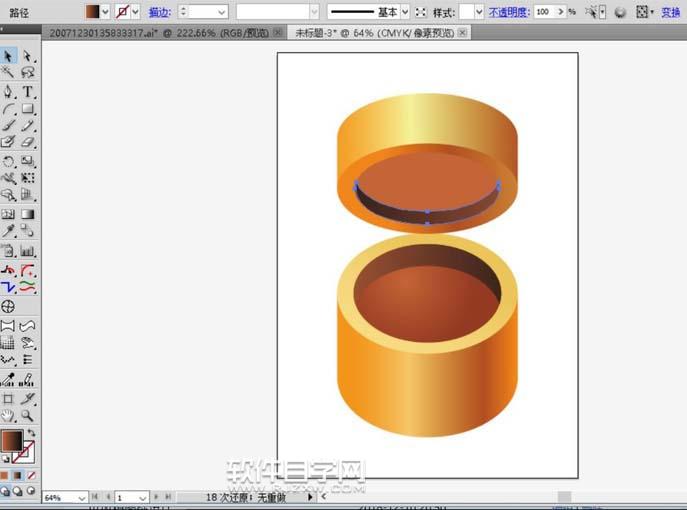Screen dimensions: 687x510
Task: Click the 变换 transform link
Action: 671,12
